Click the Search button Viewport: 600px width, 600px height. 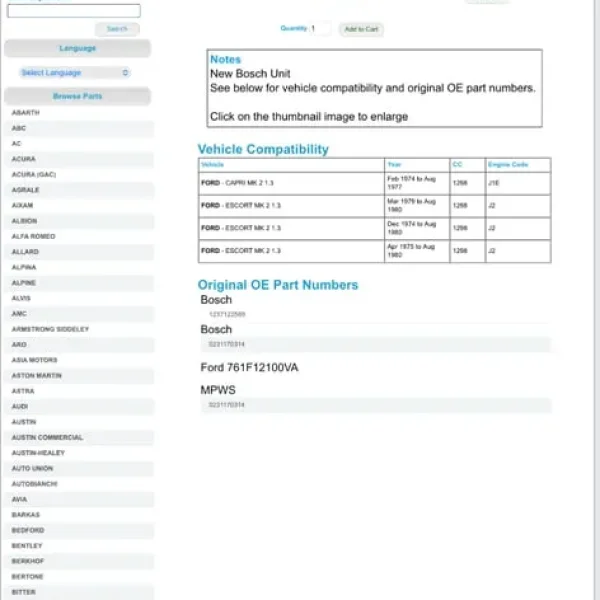point(117,29)
